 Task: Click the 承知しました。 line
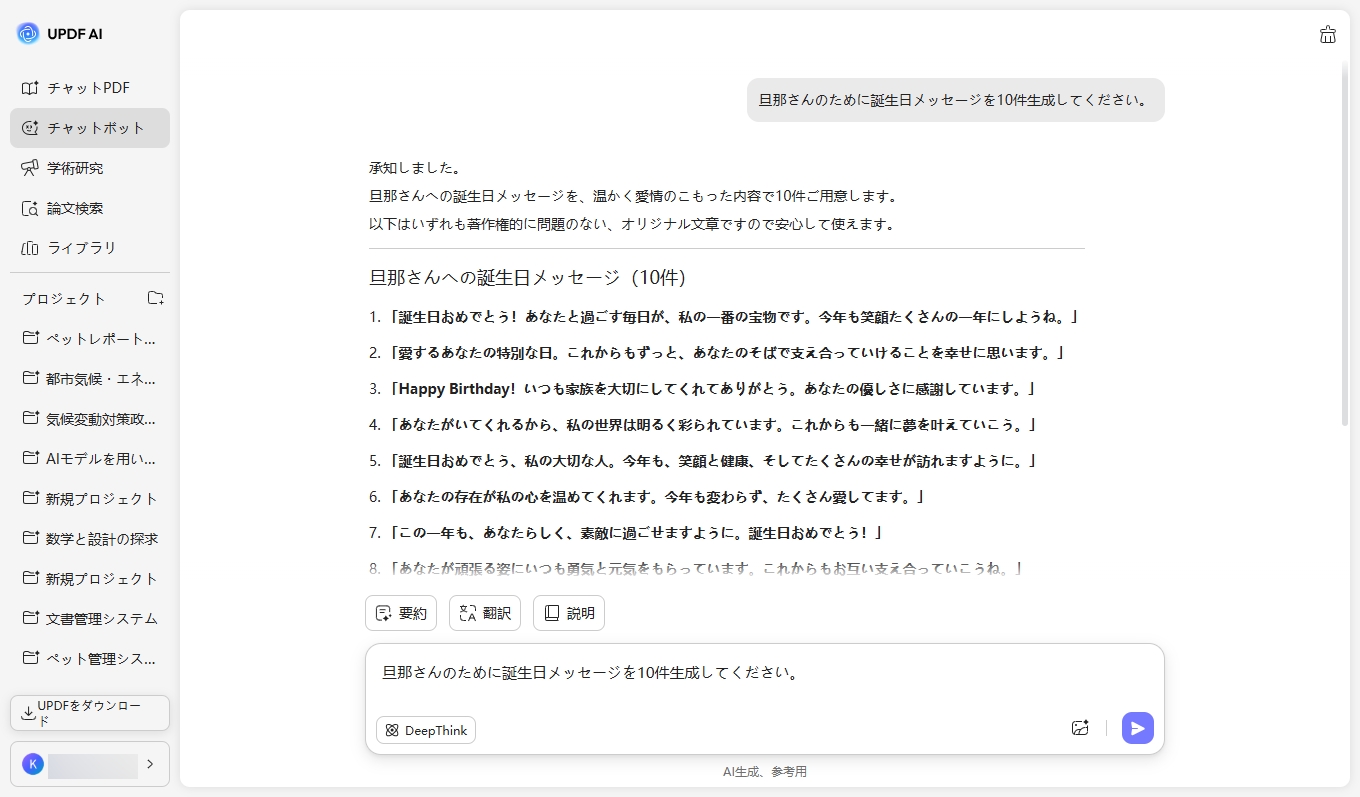pyautogui.click(x=415, y=168)
